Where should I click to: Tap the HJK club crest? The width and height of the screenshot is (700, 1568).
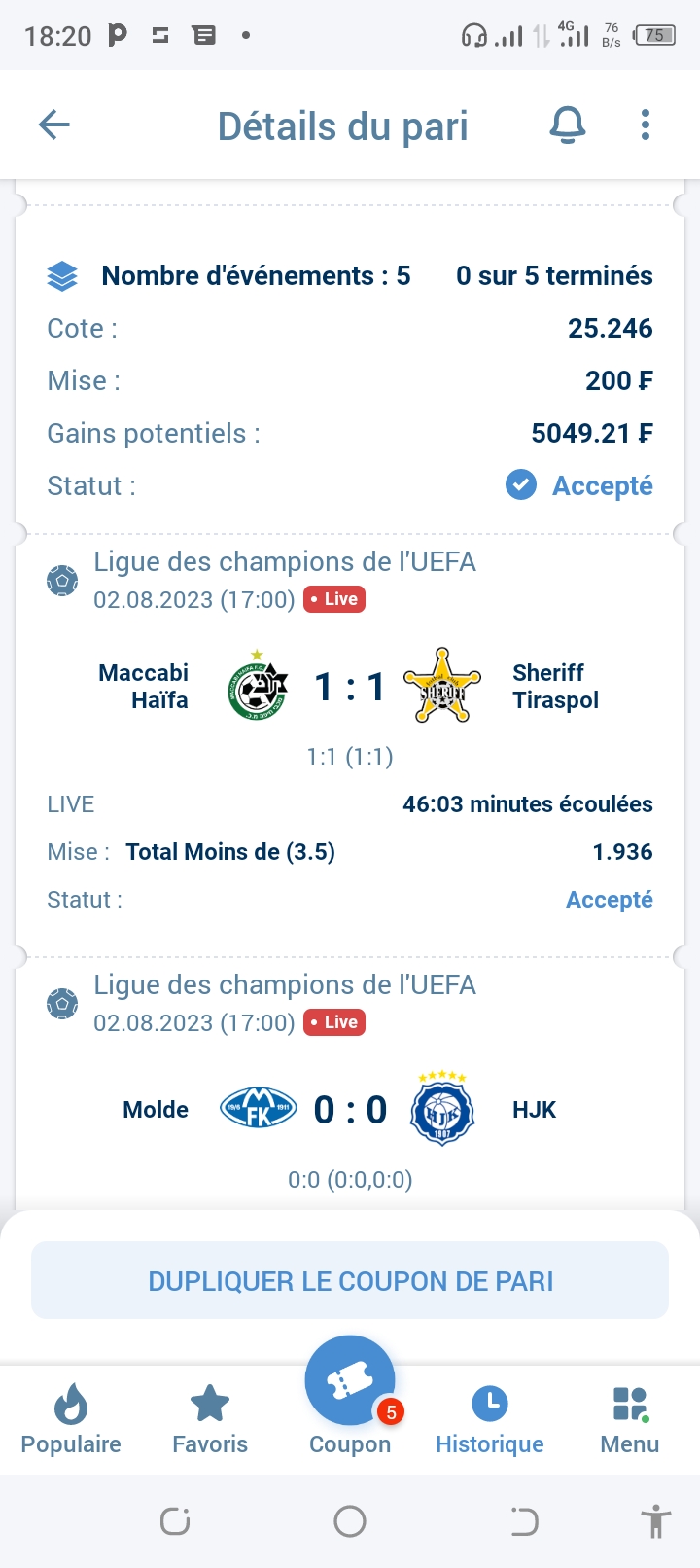point(442,1109)
